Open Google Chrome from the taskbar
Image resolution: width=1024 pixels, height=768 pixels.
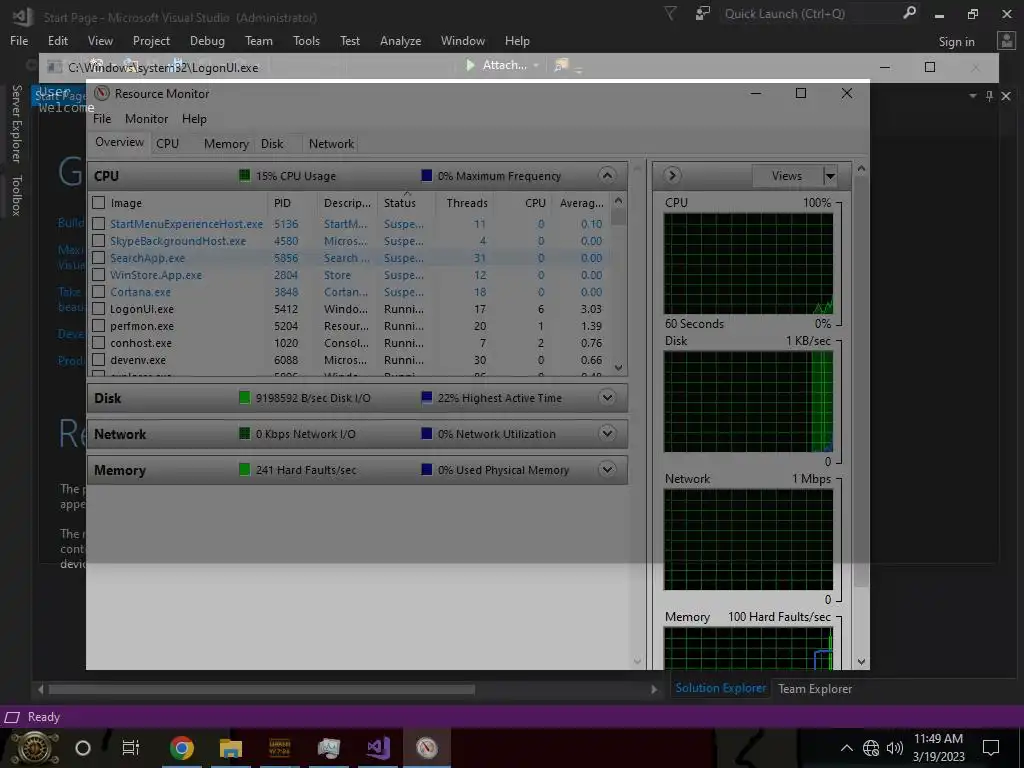(x=182, y=748)
